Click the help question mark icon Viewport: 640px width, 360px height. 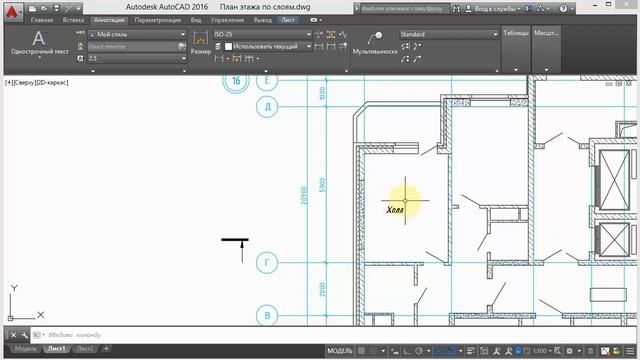pyautogui.click(x=563, y=9)
